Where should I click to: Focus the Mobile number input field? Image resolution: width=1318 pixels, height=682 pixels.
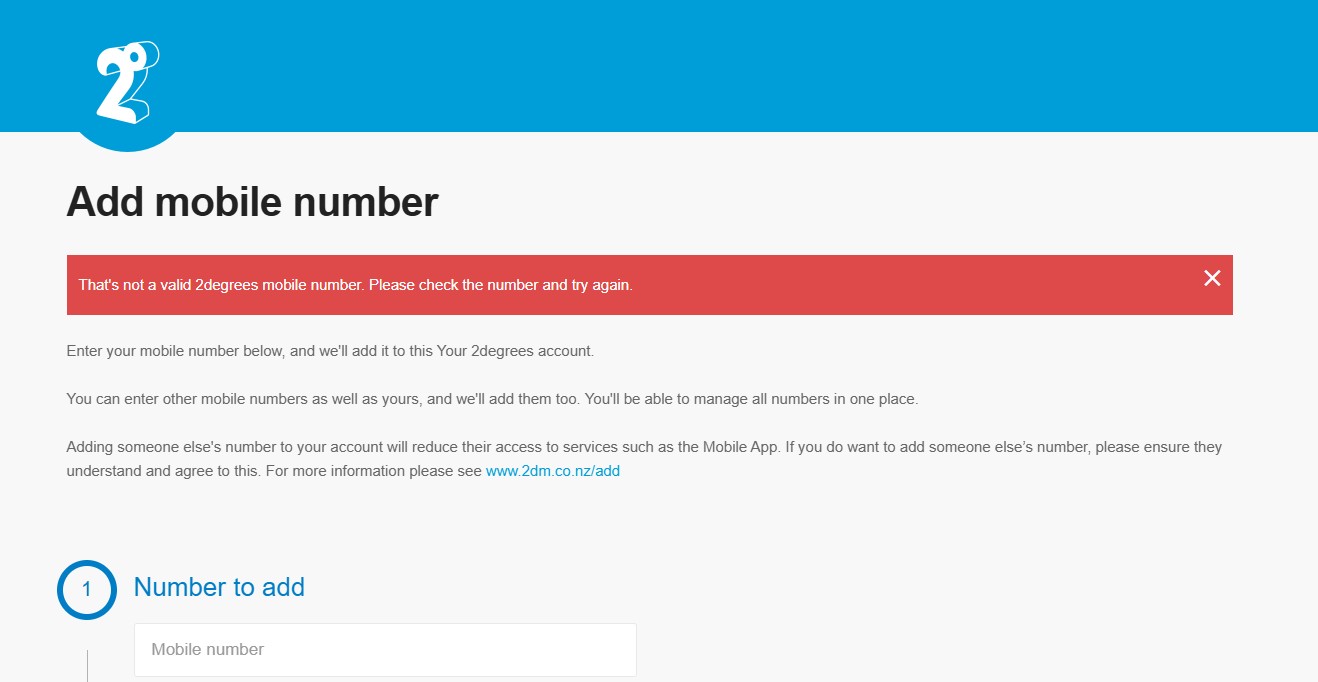[x=385, y=650]
